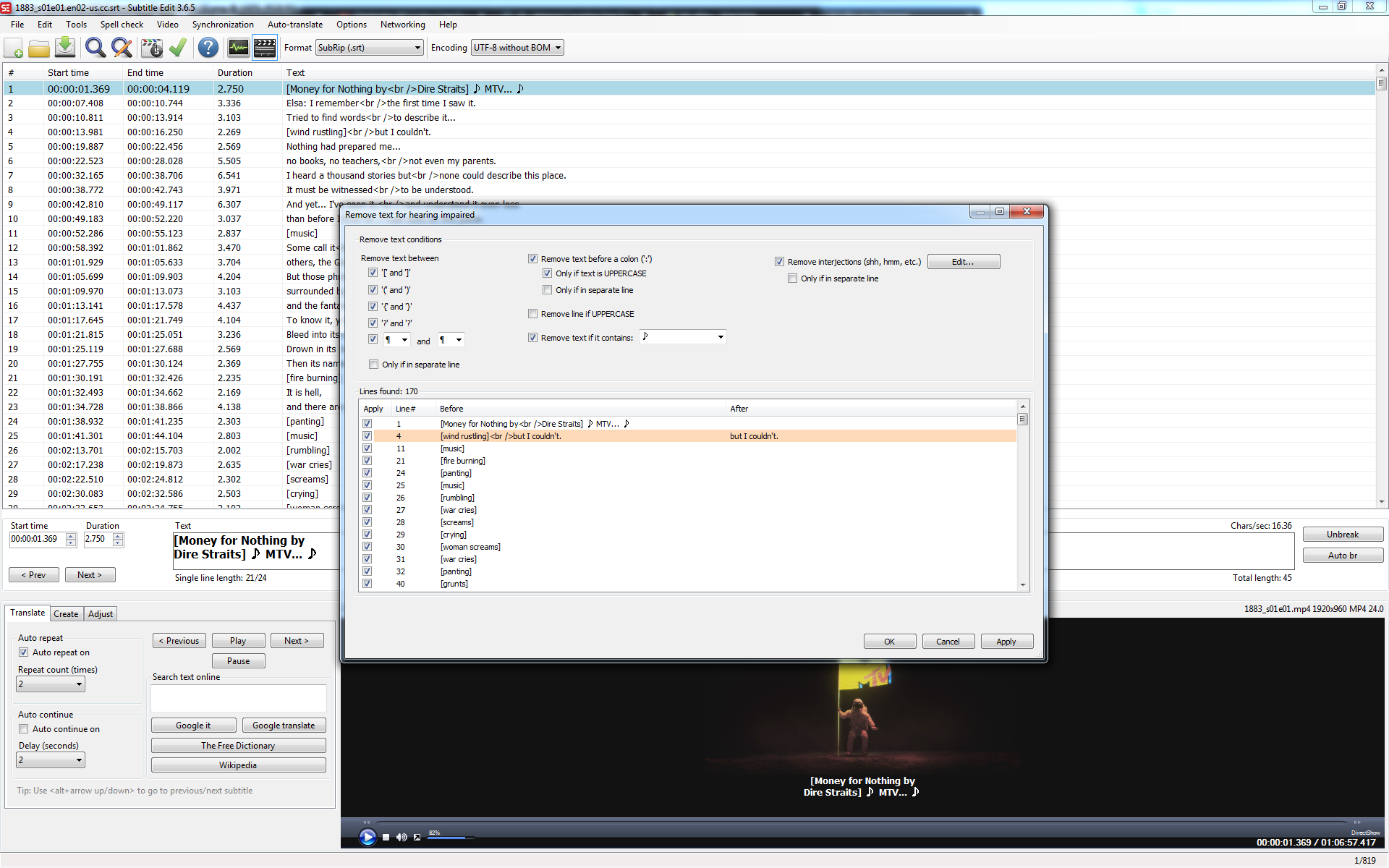This screenshot has width=1389, height=868.
Task: Open Find with the magnifier icon
Action: (x=95, y=48)
